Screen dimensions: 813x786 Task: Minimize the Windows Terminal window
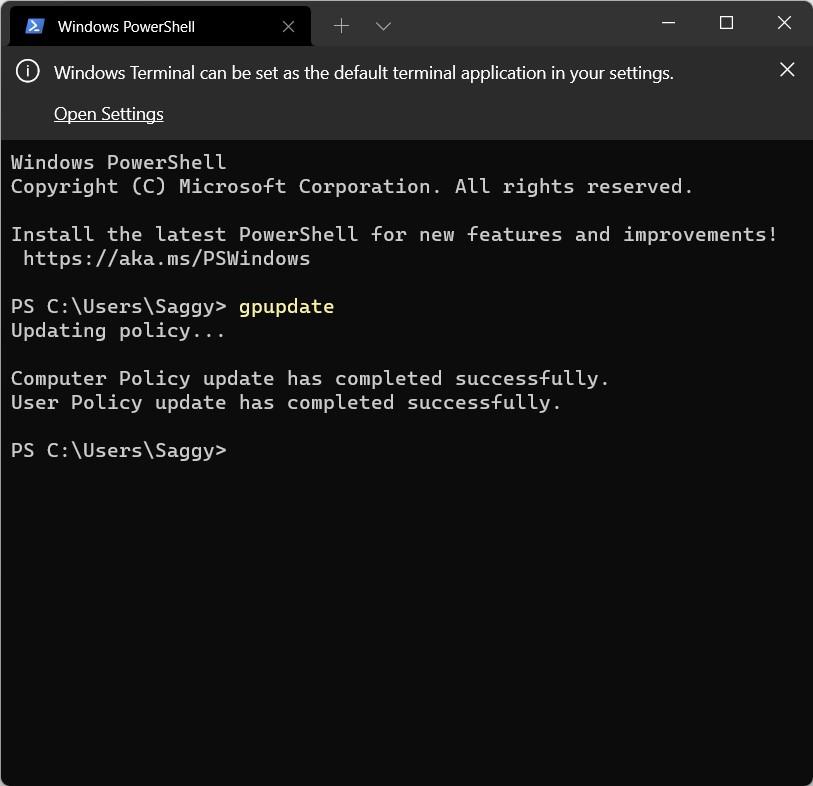point(667,23)
